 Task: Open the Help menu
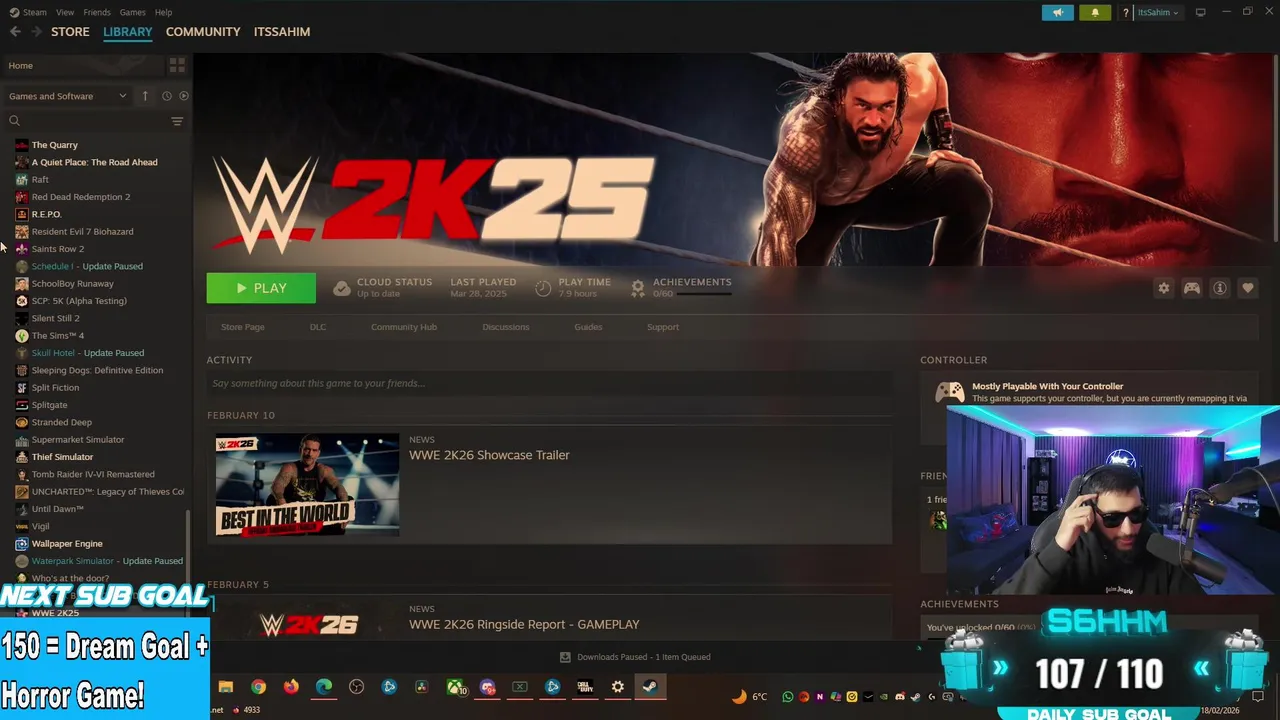pos(163,12)
